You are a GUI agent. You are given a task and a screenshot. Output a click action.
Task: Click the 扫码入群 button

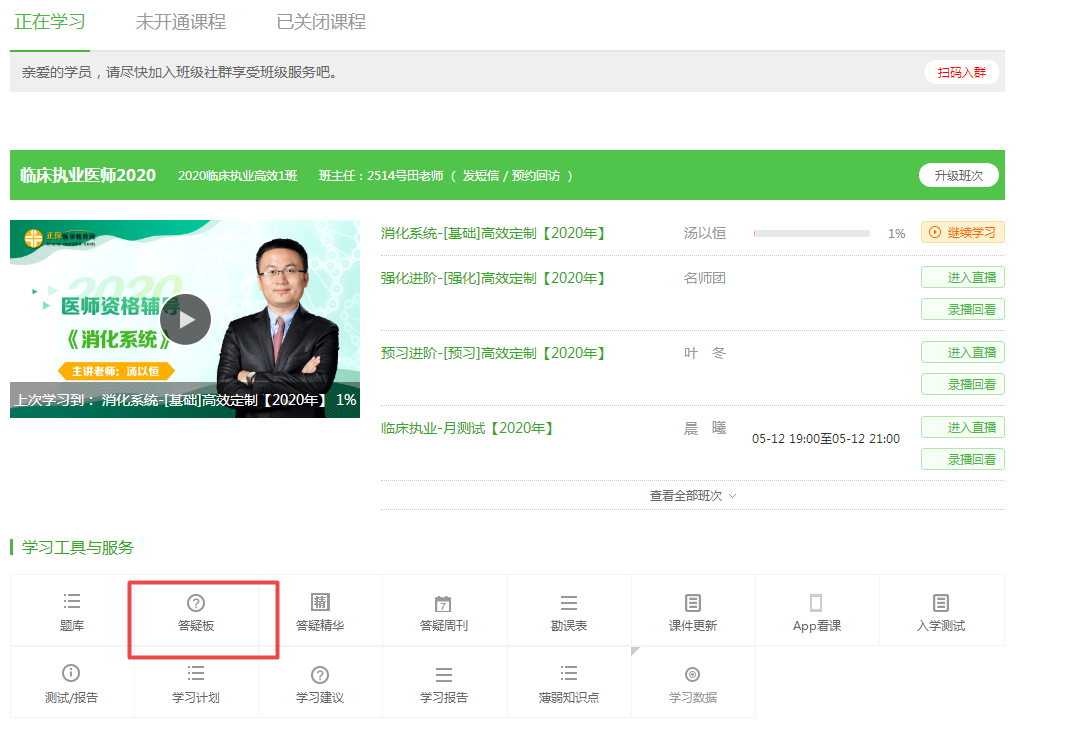pos(961,72)
